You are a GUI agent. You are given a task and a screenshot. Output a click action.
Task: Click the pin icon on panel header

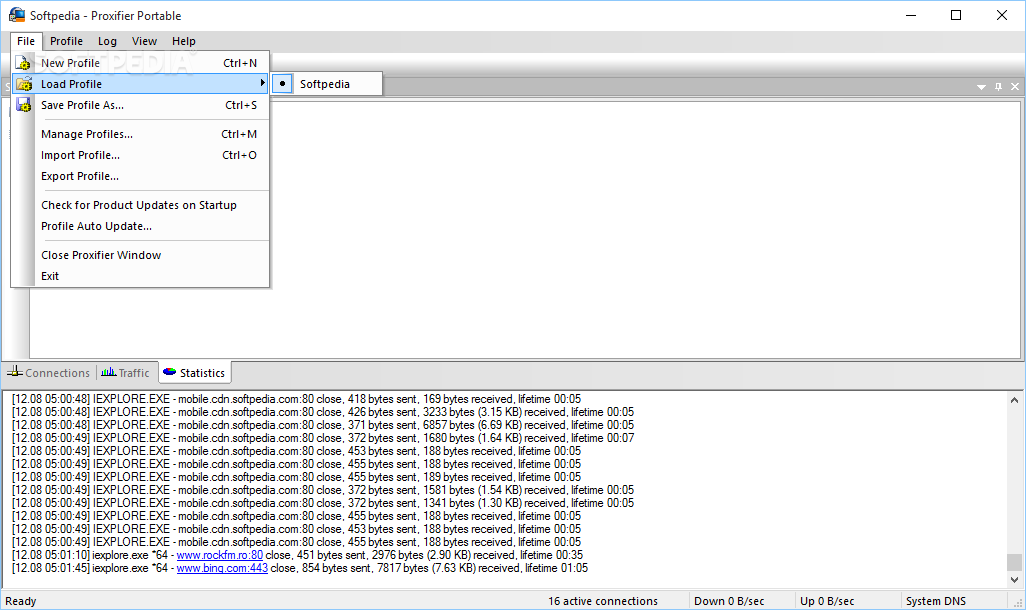click(x=999, y=86)
